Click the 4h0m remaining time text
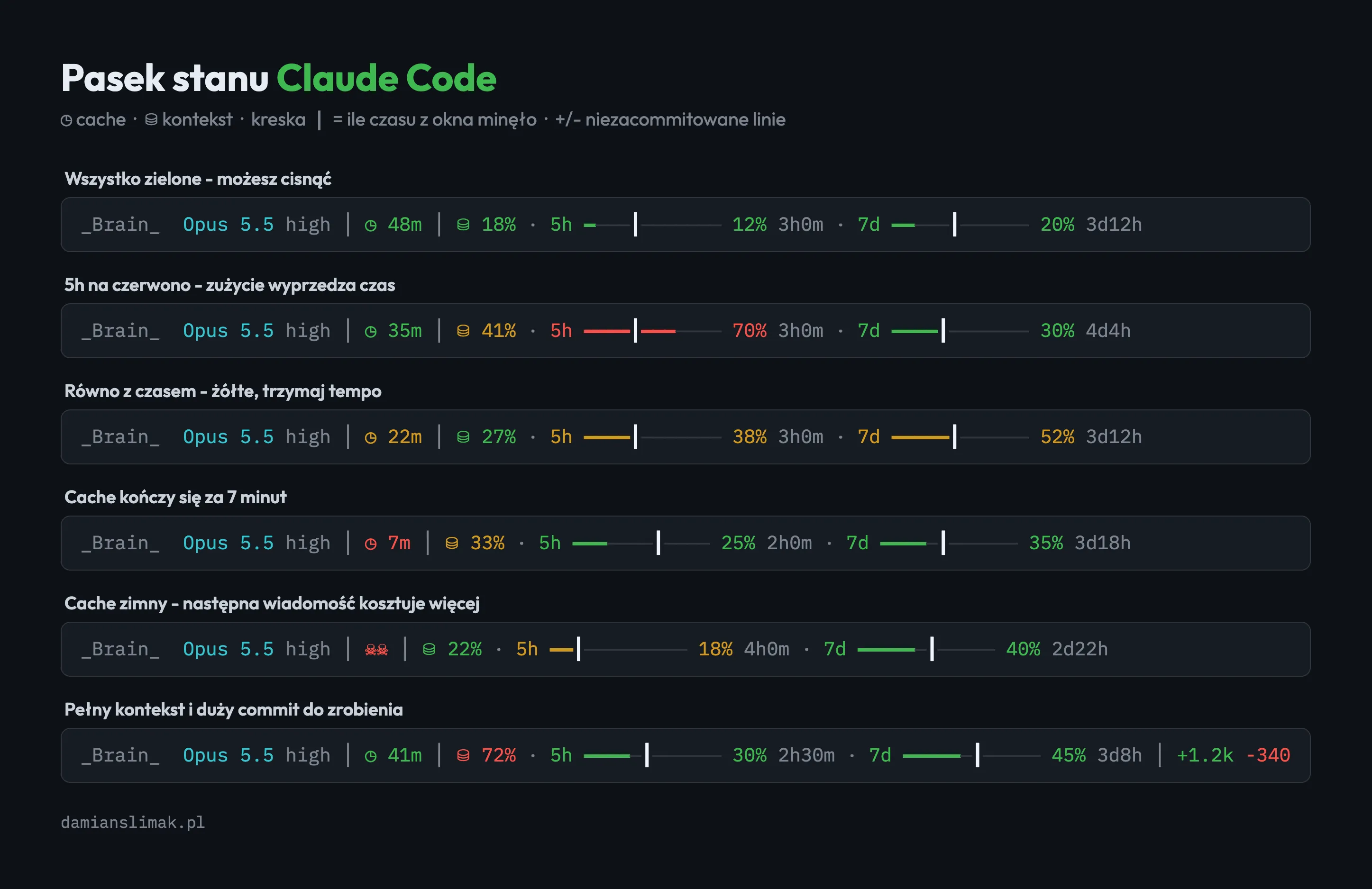The image size is (1372, 889). tap(766, 649)
